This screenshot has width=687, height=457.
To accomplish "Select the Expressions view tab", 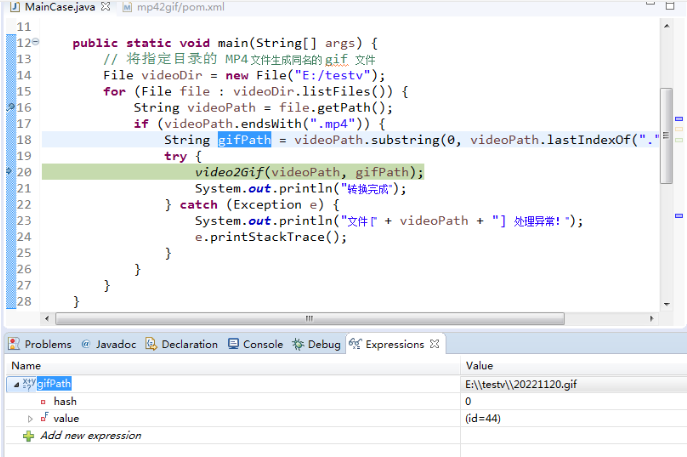I will tap(394, 344).
